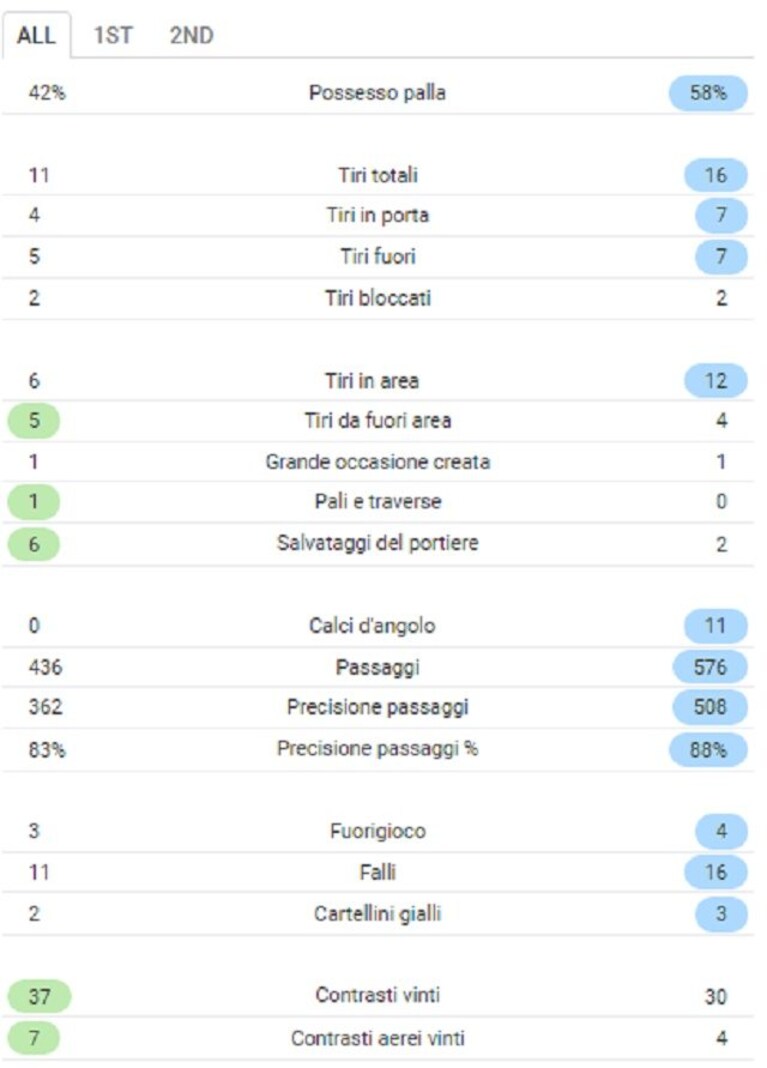Click the Possesso palla label

377,93
